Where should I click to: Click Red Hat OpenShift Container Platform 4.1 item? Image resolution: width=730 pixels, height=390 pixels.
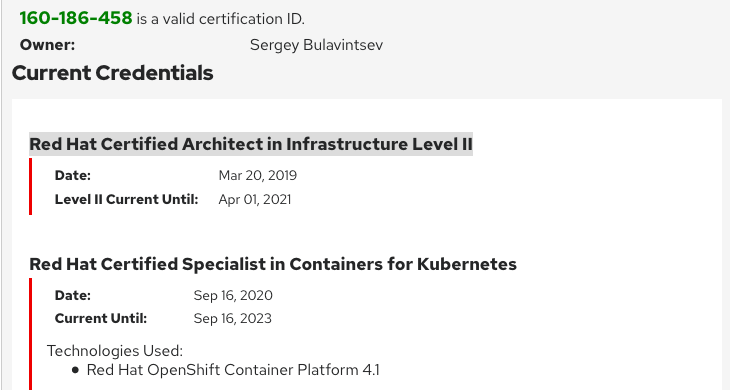tap(233, 370)
